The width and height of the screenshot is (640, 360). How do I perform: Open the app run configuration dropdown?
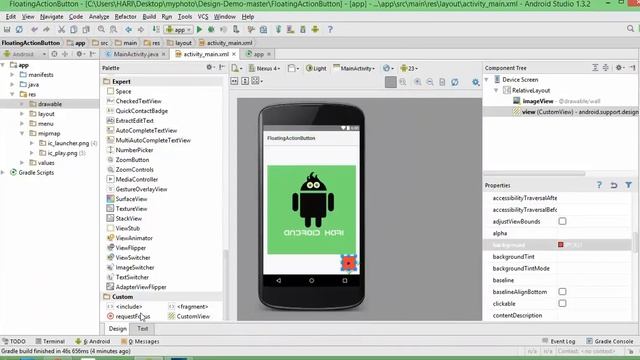coord(178,29)
